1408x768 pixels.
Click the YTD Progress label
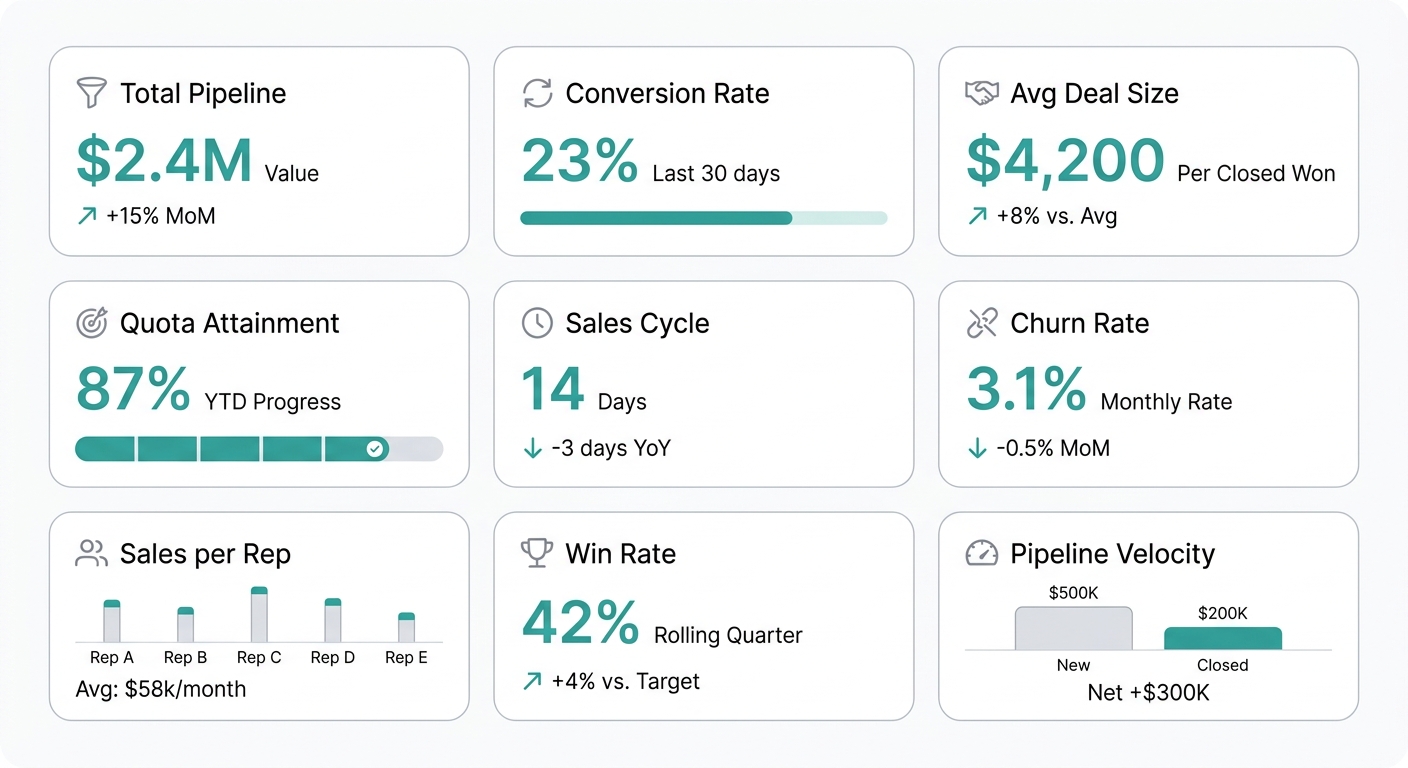point(273,402)
